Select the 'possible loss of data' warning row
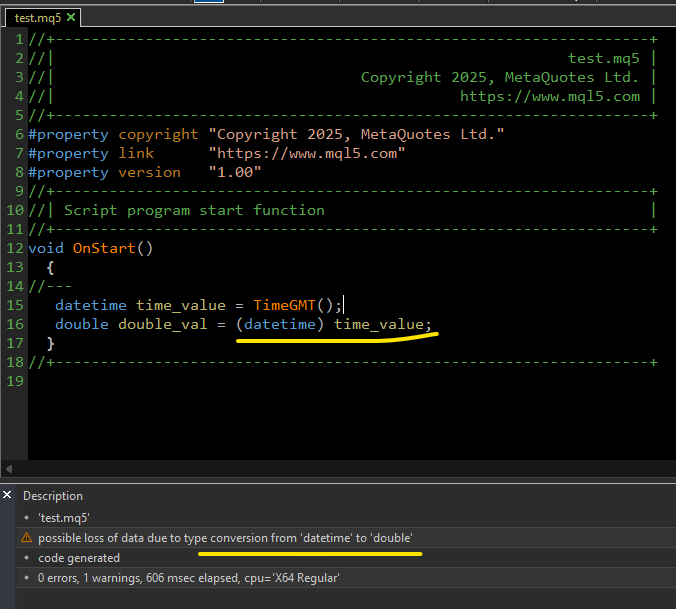 coord(346,537)
